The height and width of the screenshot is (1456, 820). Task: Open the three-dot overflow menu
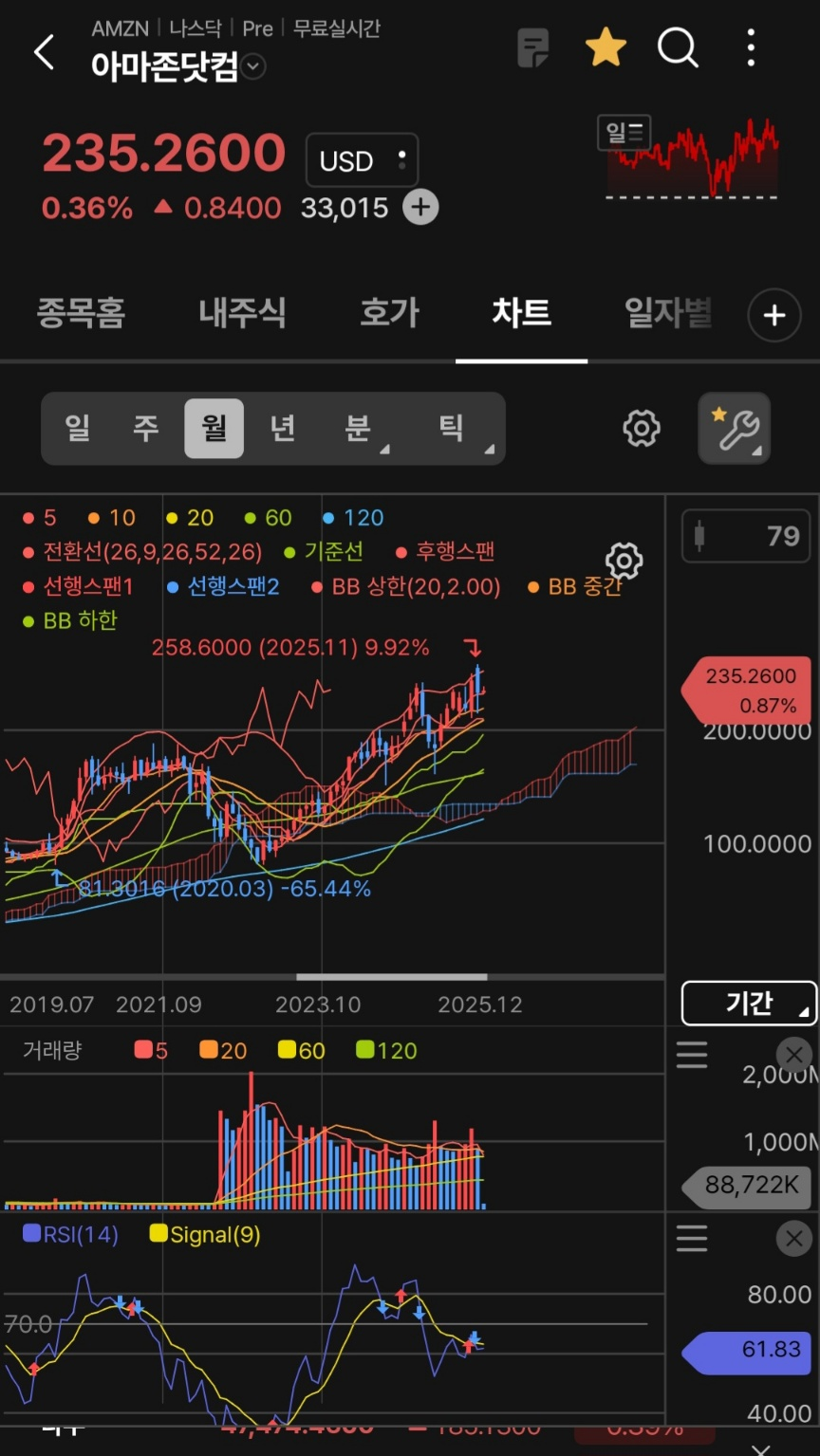(751, 46)
